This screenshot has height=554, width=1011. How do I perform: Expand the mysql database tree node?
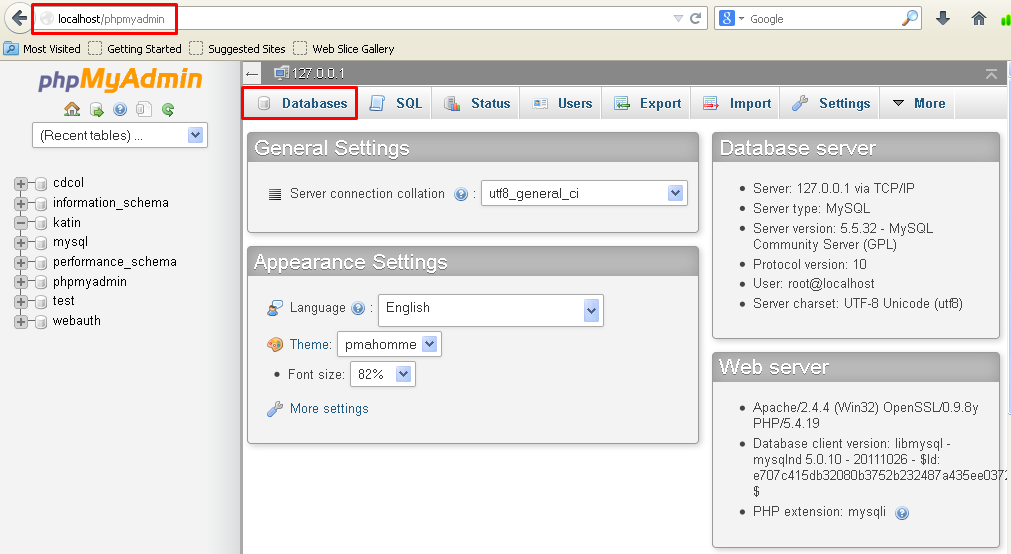21,243
